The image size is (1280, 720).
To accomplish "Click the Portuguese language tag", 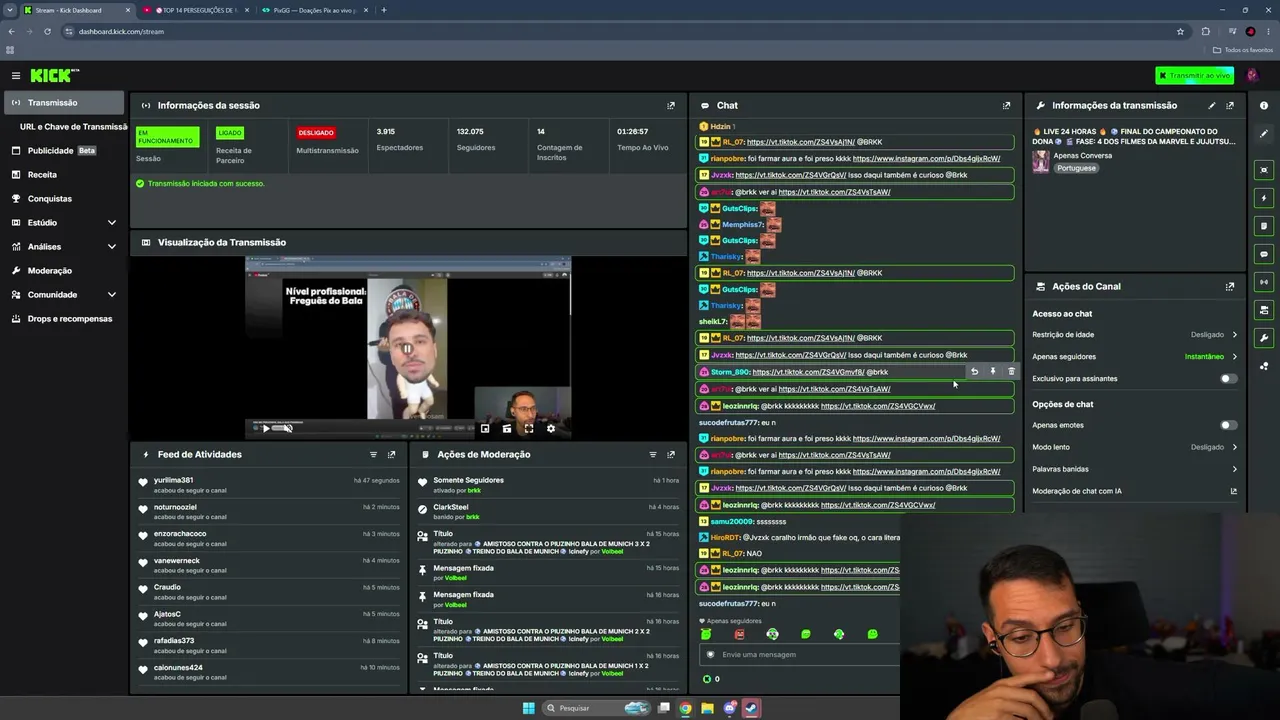I will click(x=1076, y=168).
